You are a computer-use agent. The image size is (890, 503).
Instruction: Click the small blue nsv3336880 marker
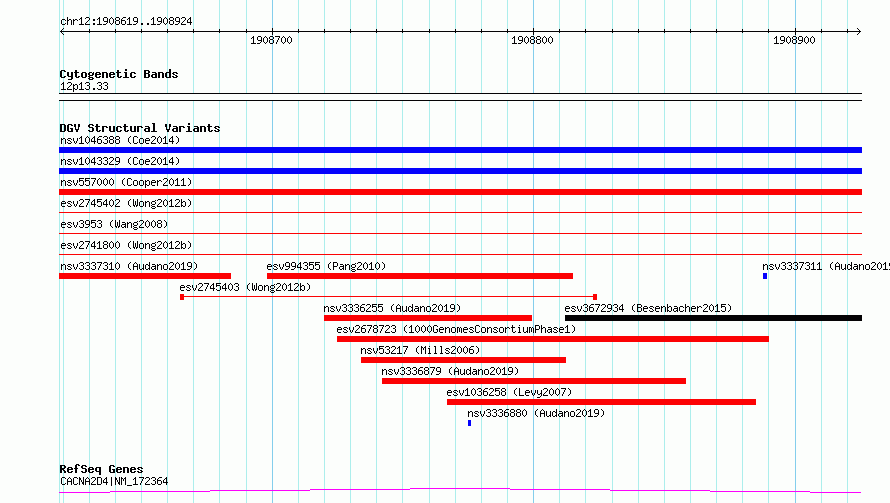(469, 423)
